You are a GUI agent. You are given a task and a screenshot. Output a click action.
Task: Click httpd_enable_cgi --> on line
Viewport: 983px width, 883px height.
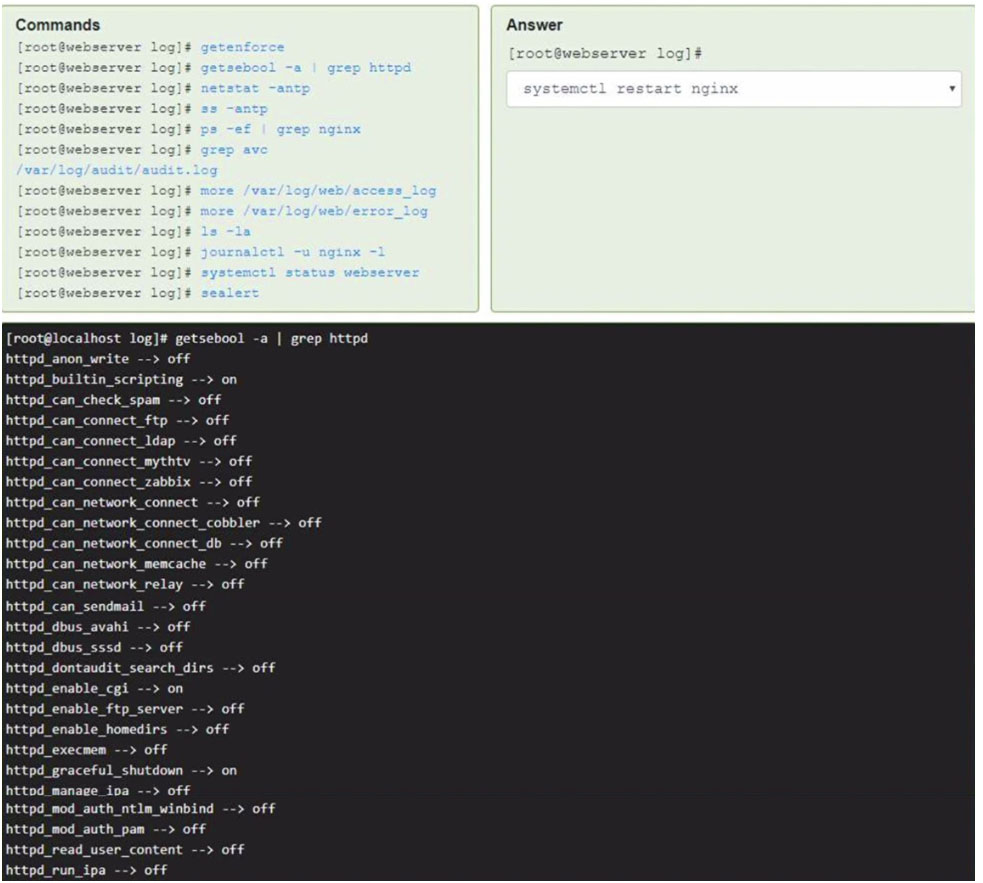[x=94, y=689]
